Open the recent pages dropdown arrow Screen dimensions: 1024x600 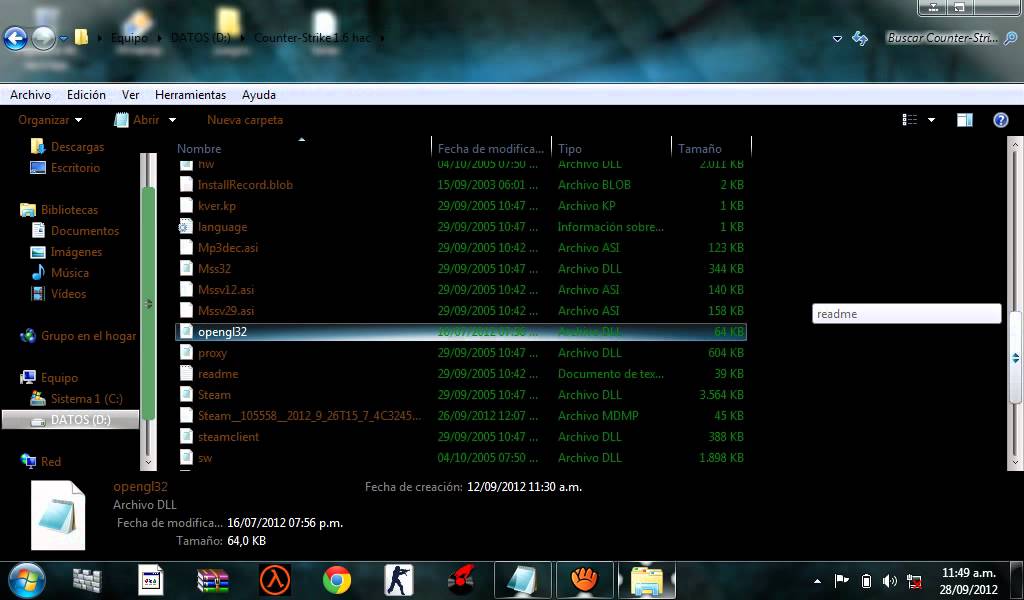pyautogui.click(x=63, y=39)
